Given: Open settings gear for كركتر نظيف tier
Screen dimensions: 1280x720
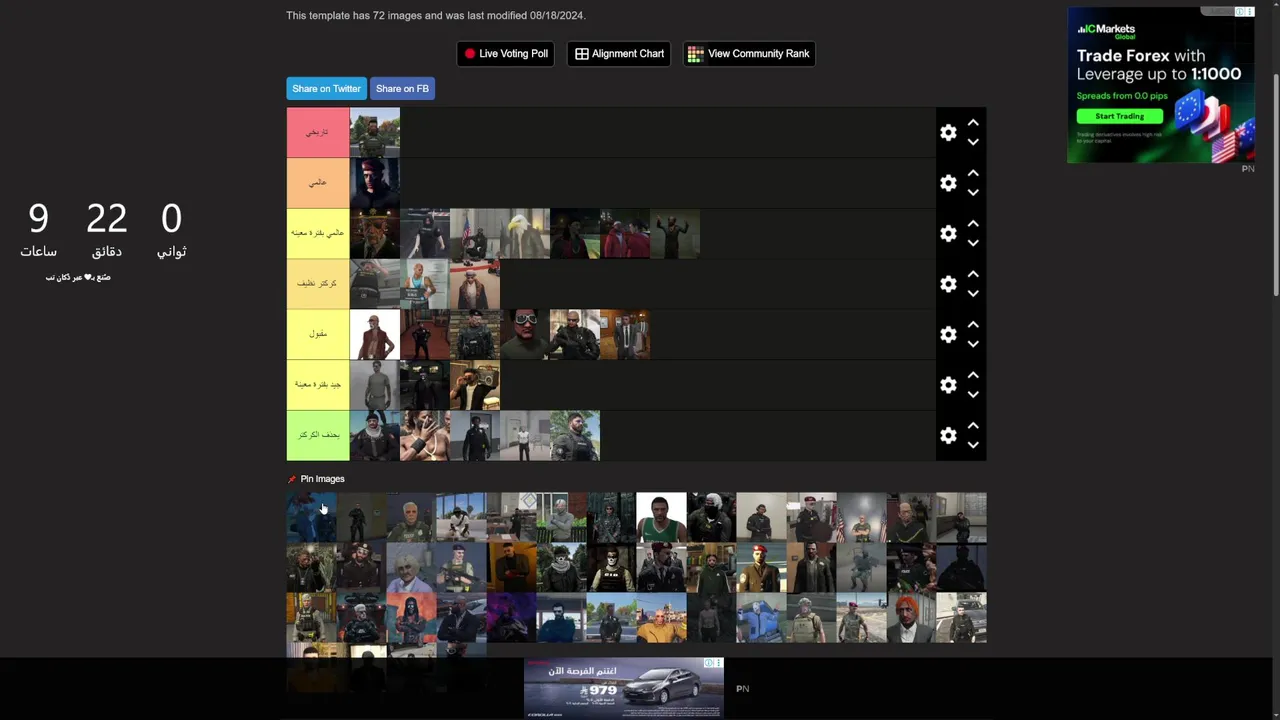Looking at the screenshot, I should [x=948, y=284].
